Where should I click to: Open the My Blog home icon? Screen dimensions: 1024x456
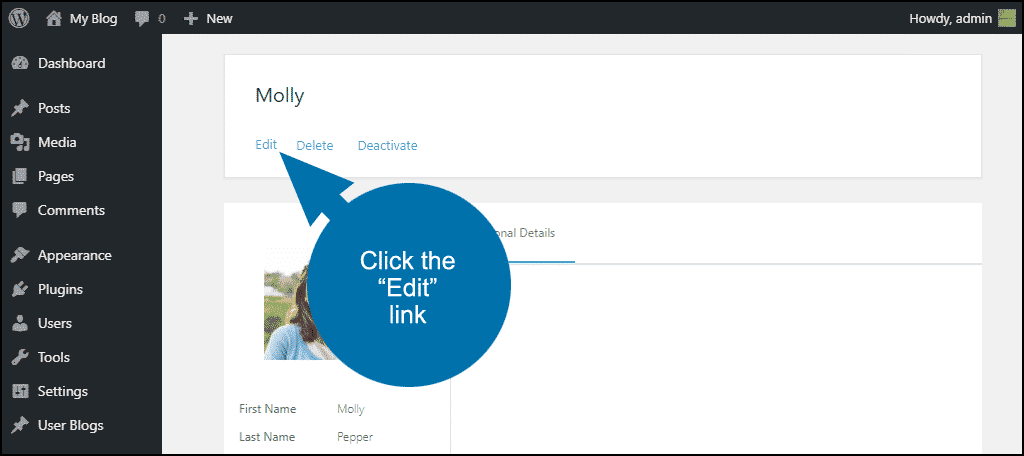tap(55, 18)
